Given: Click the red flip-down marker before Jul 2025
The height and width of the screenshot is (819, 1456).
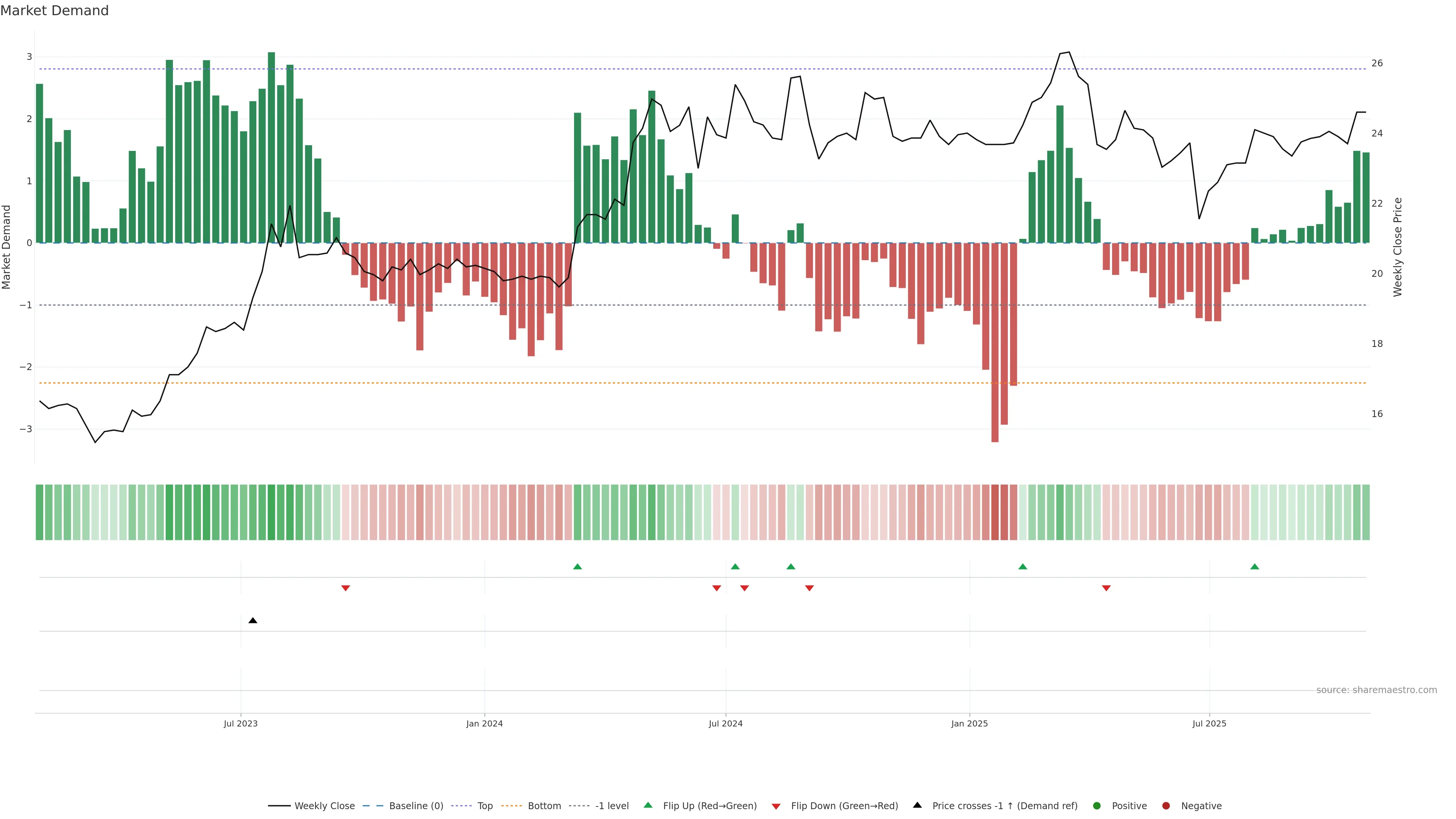Looking at the screenshot, I should point(1106,588).
